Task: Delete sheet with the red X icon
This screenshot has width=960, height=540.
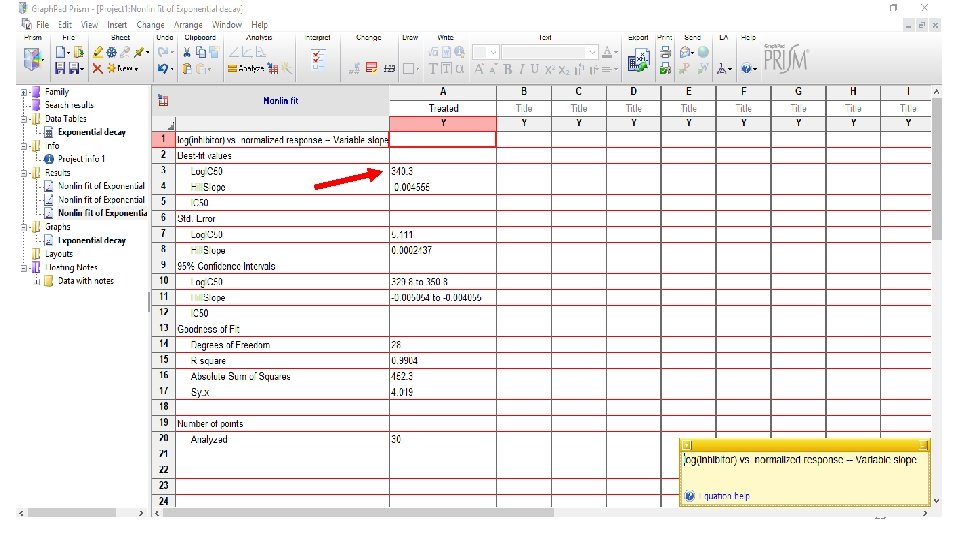Action: (x=97, y=68)
